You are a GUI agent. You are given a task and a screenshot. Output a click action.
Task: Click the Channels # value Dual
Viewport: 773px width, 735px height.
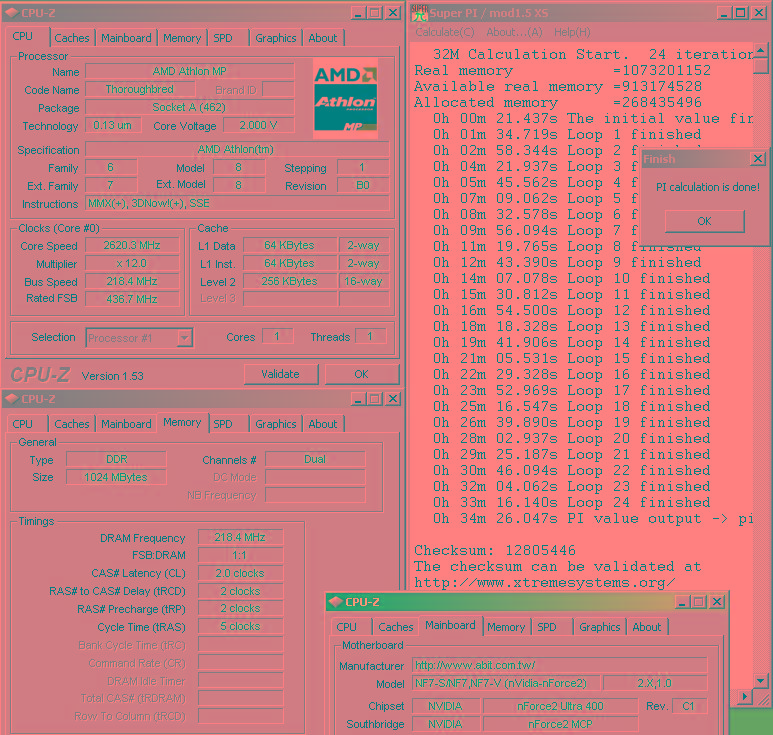point(315,459)
